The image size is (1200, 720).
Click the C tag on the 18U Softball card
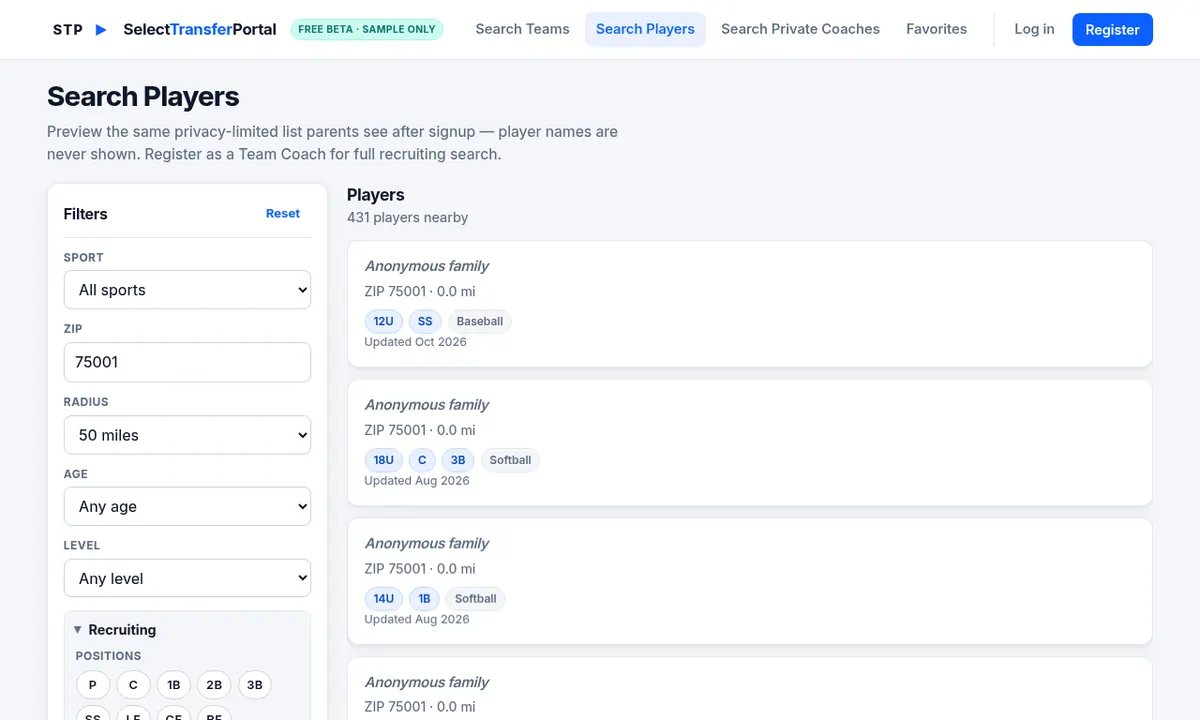pos(422,460)
